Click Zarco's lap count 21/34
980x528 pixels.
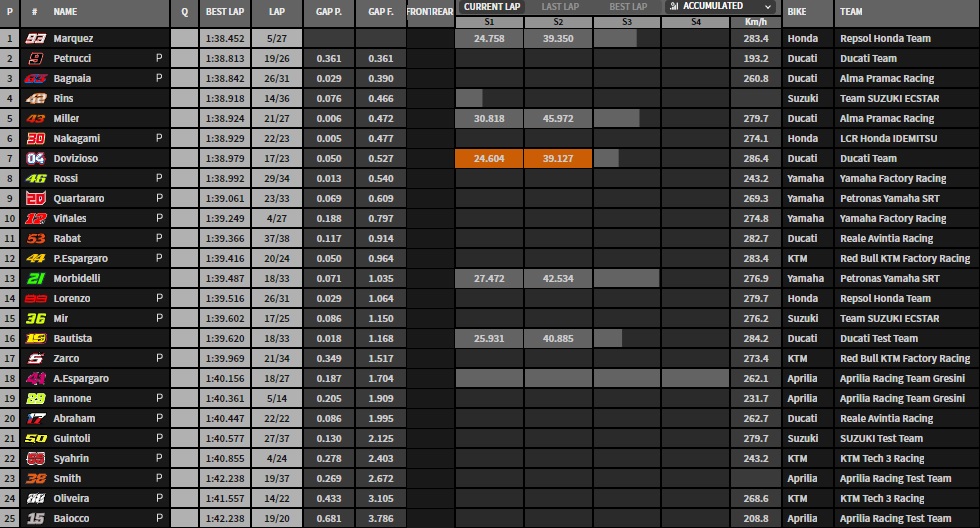277,359
